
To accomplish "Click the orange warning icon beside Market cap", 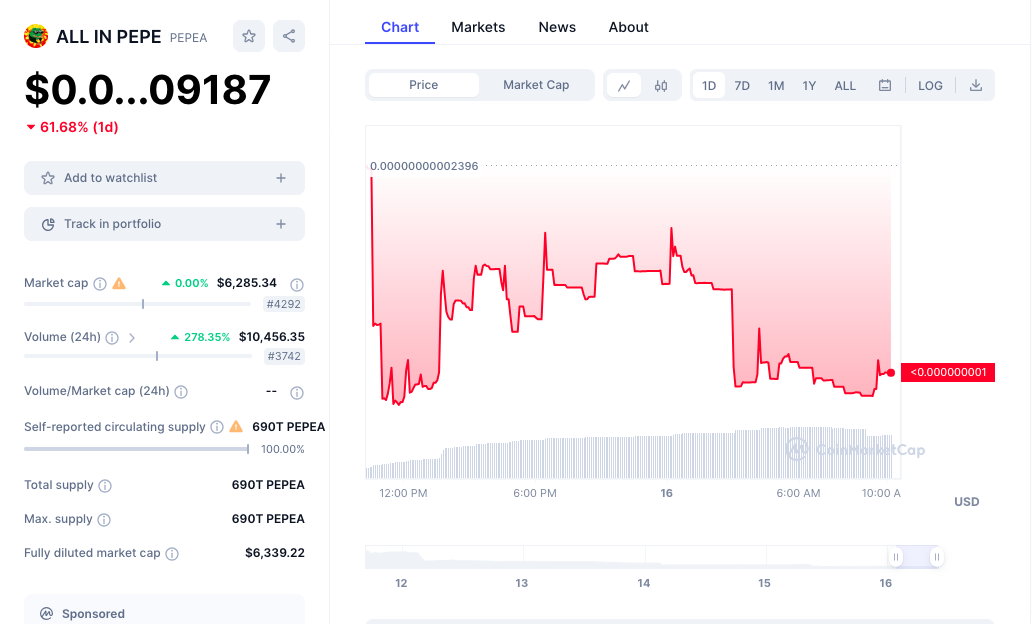I will 119,284.
